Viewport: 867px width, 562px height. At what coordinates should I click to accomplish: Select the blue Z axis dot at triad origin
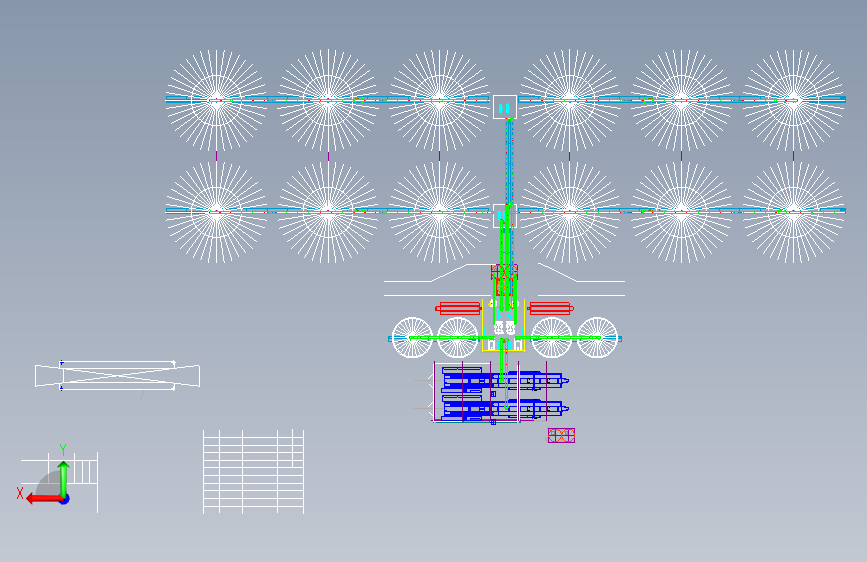(65, 499)
